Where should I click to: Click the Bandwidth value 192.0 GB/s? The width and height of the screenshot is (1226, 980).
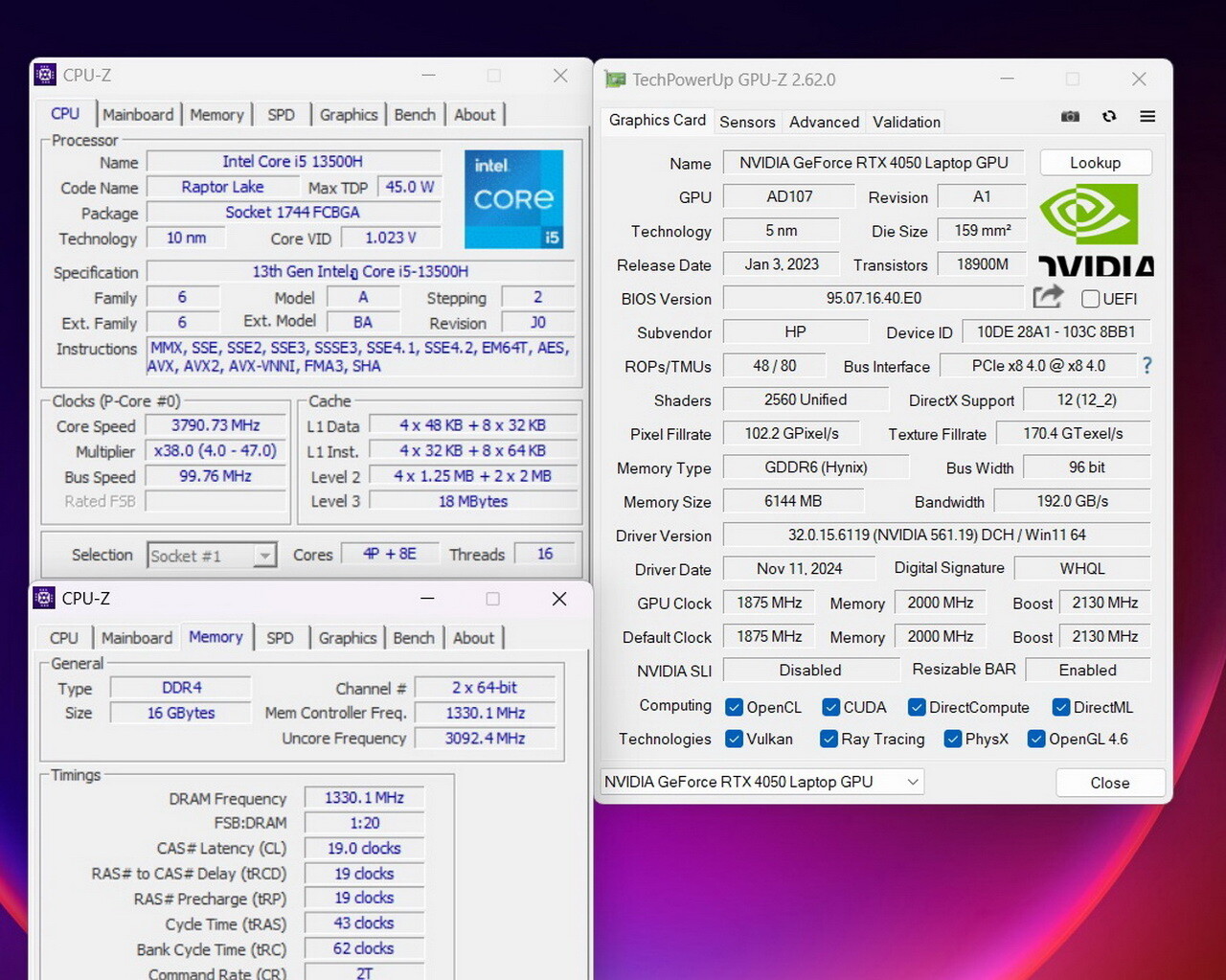point(1073,501)
